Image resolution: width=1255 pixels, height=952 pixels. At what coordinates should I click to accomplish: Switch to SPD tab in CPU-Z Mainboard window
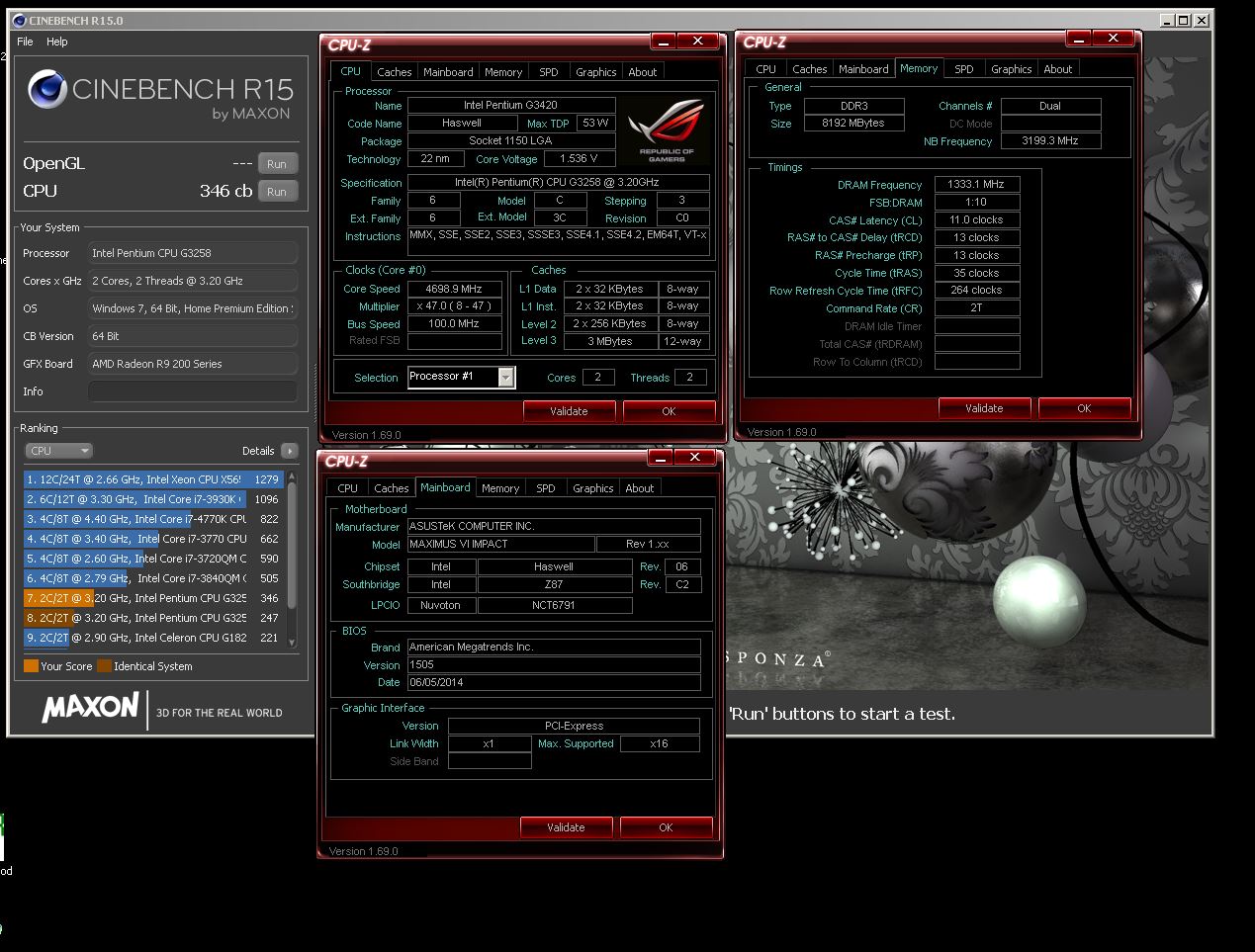click(546, 488)
